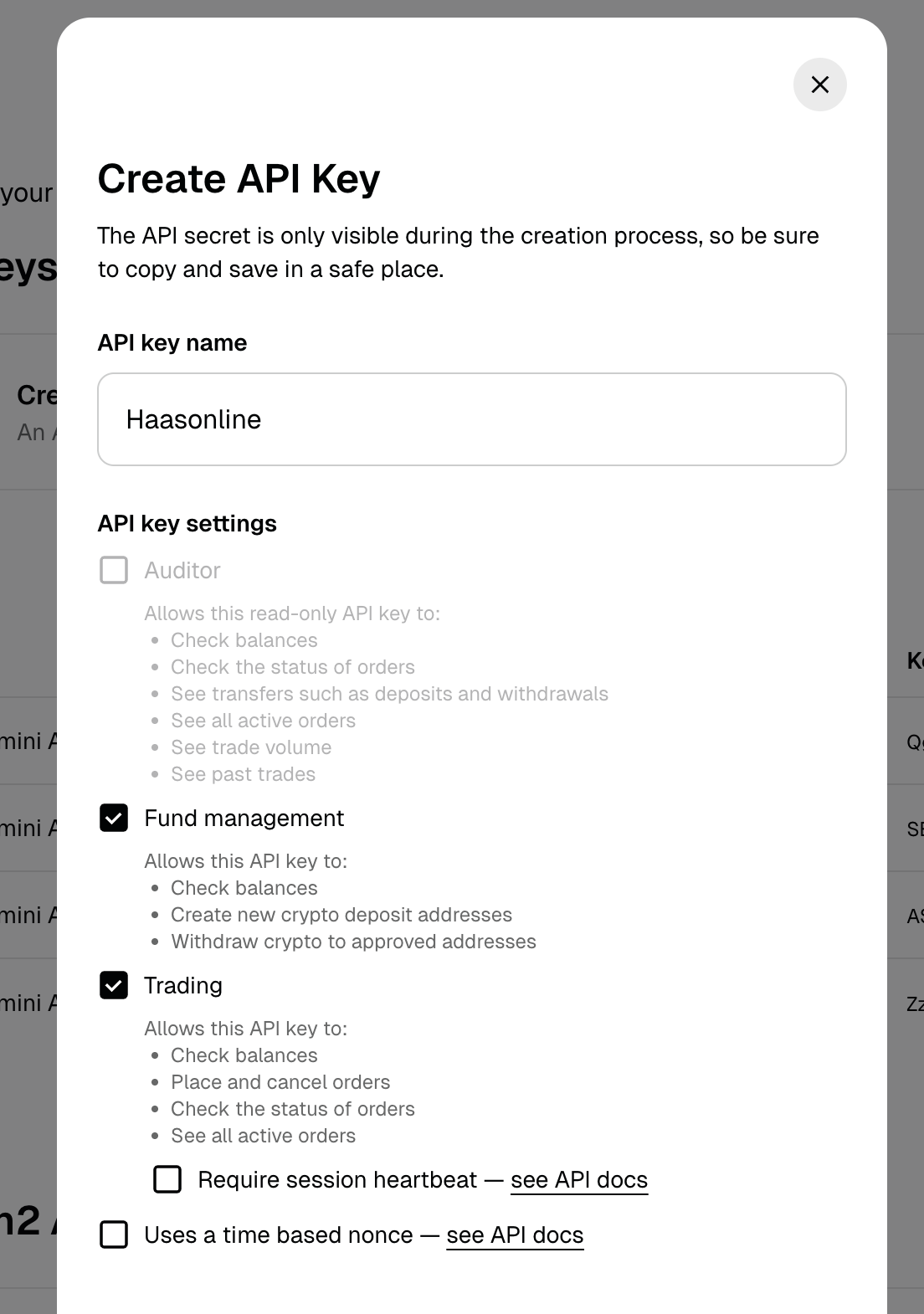Image resolution: width=924 pixels, height=1314 pixels.
Task: Tick the time based nonce checkbox
Action: click(114, 1234)
